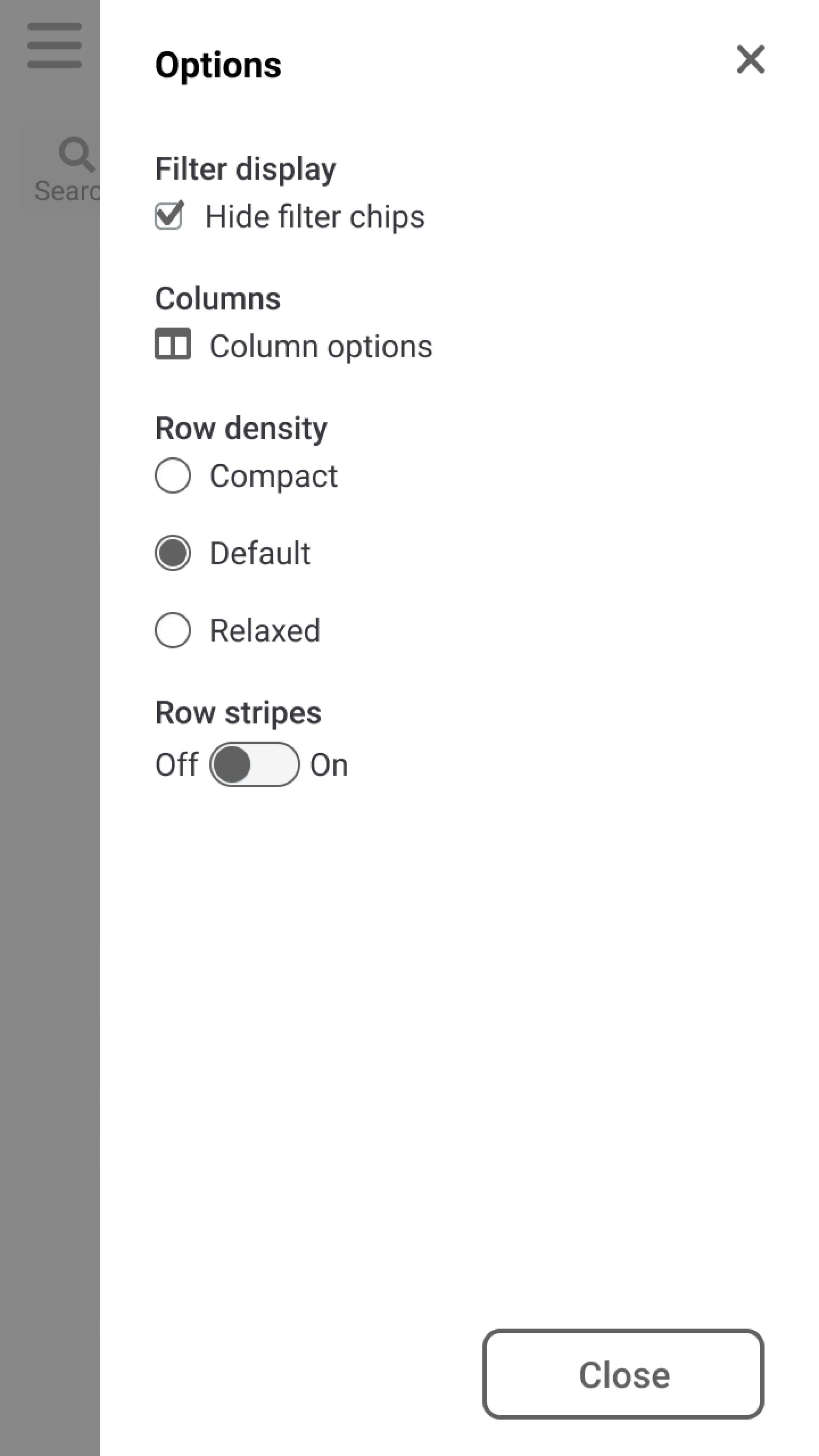Close the Options panel with X icon
The image size is (819, 1456).
(751, 59)
